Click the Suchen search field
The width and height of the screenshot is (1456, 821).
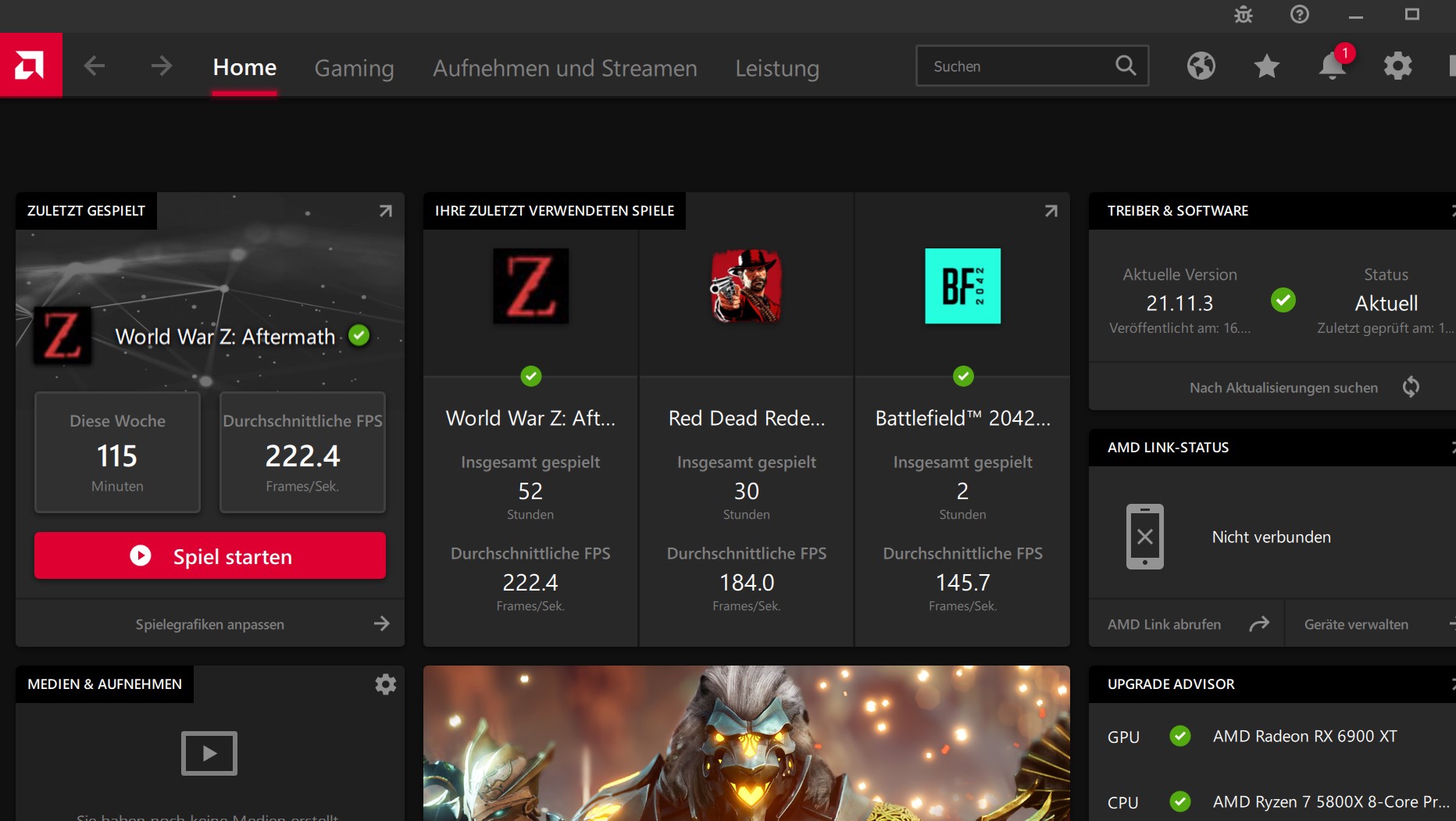tap(1032, 66)
